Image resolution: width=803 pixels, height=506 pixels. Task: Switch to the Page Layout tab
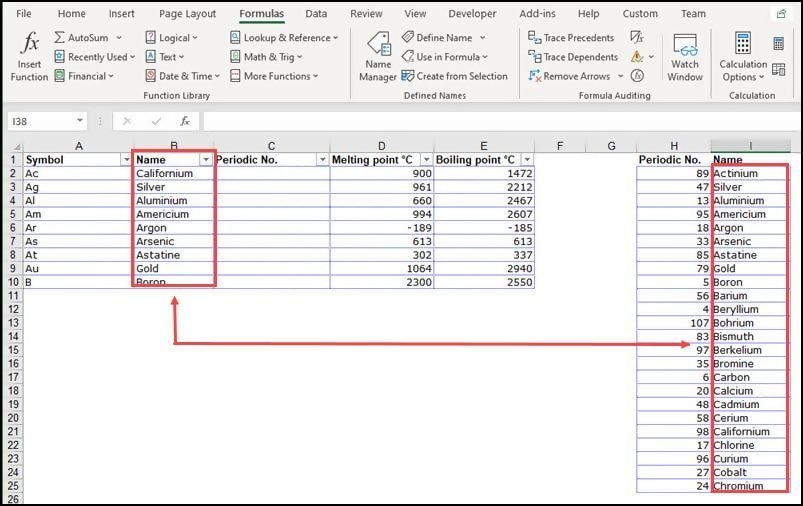187,14
